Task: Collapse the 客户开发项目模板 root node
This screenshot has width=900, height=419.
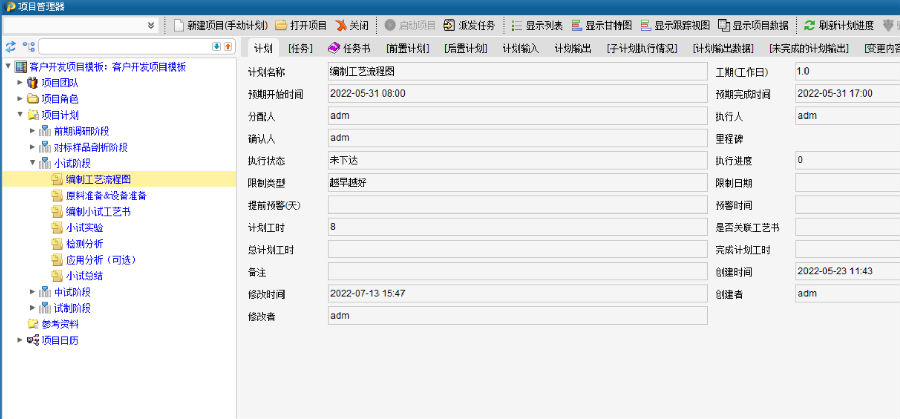Action: click(8, 67)
